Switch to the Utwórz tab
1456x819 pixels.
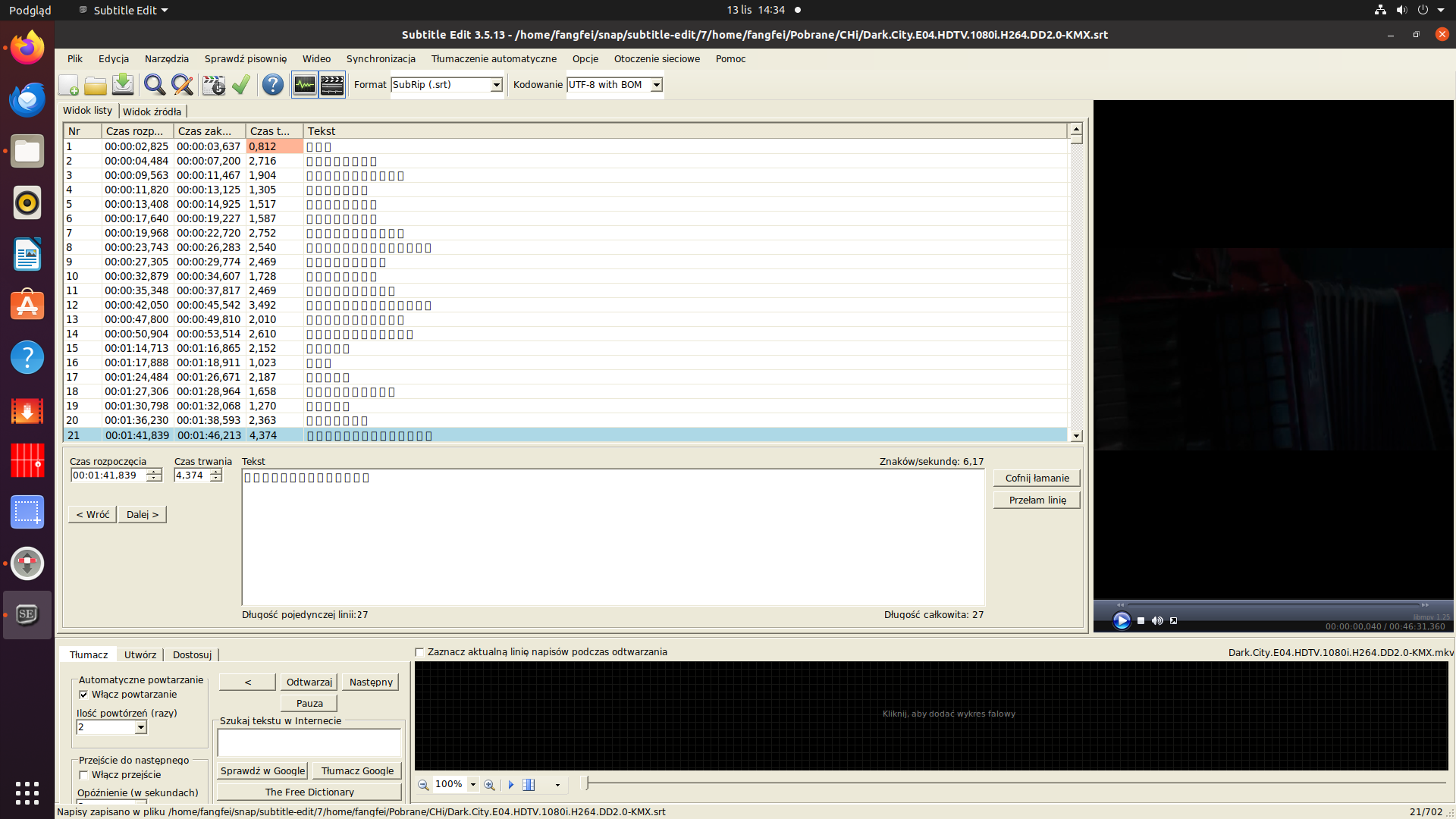coord(140,654)
